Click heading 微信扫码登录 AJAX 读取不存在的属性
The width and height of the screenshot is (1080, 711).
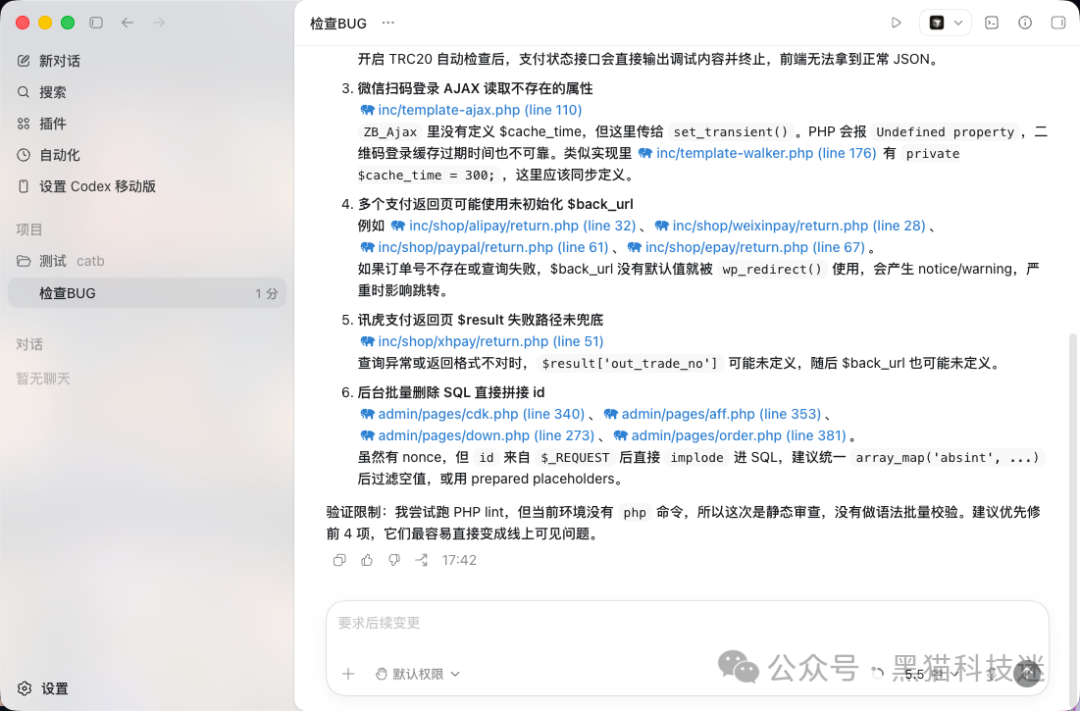[475, 88]
